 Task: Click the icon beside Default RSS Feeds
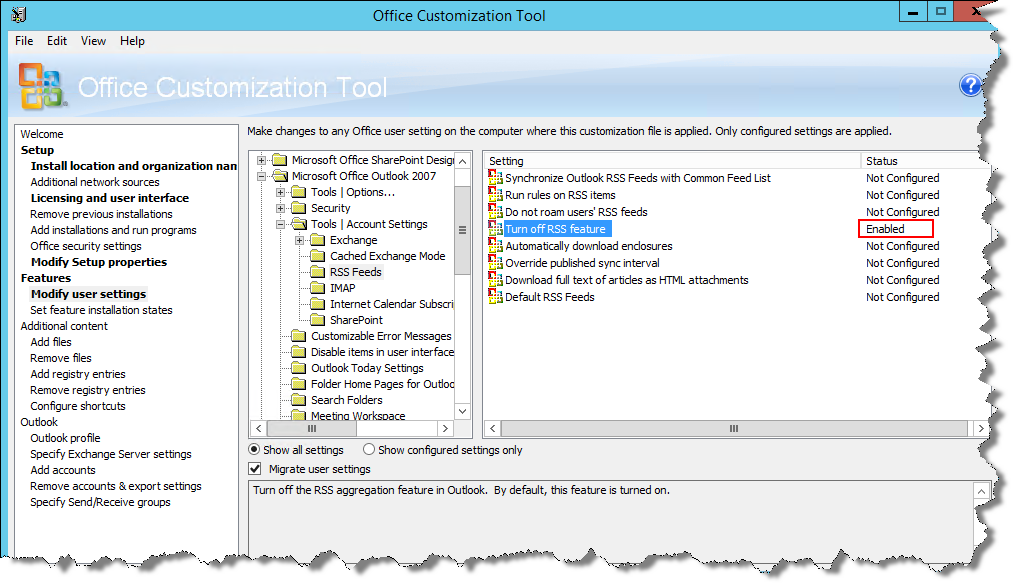[496, 296]
